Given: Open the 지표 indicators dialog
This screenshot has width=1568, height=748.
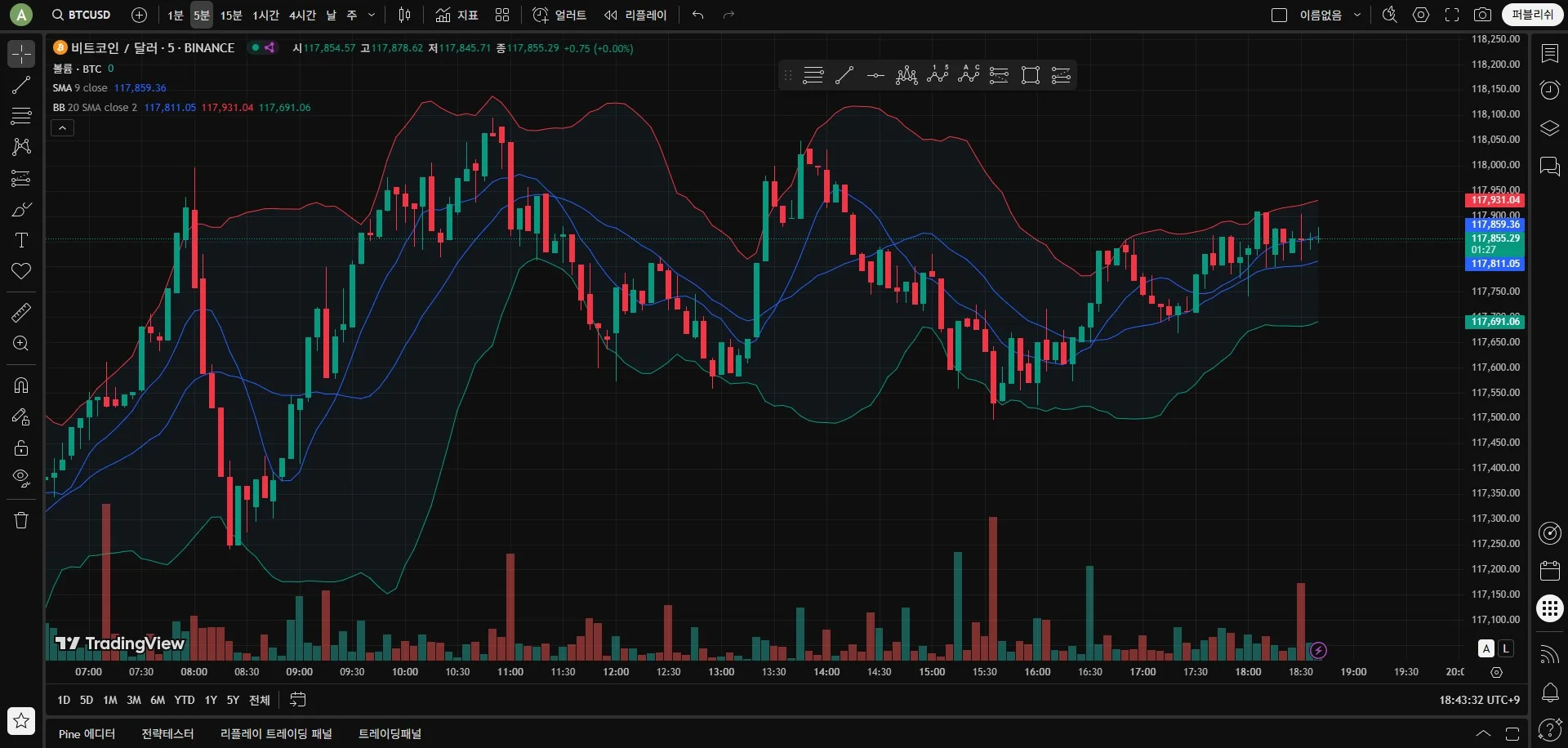Looking at the screenshot, I should pos(457,15).
